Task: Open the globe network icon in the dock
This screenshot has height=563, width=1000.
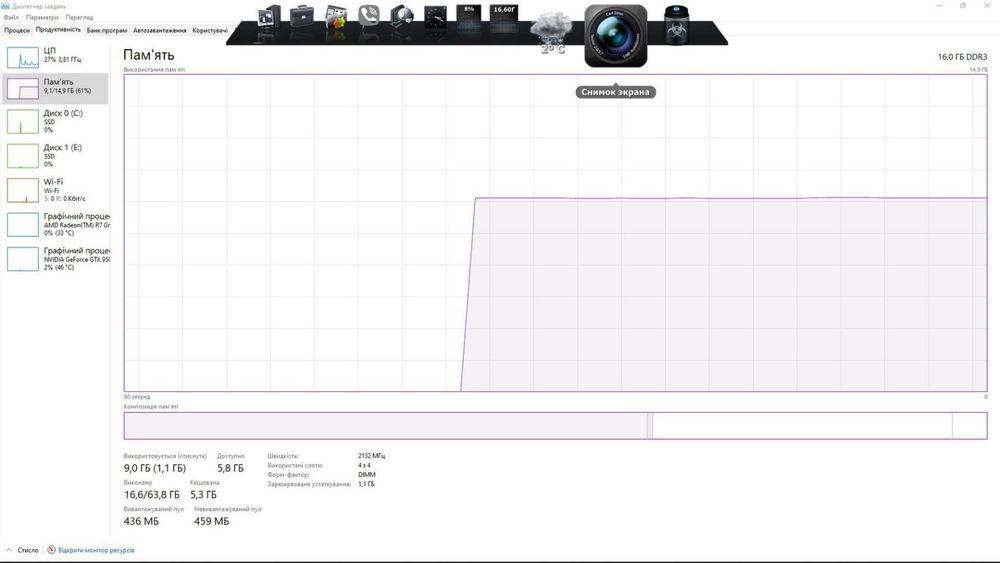Action: [x=402, y=17]
